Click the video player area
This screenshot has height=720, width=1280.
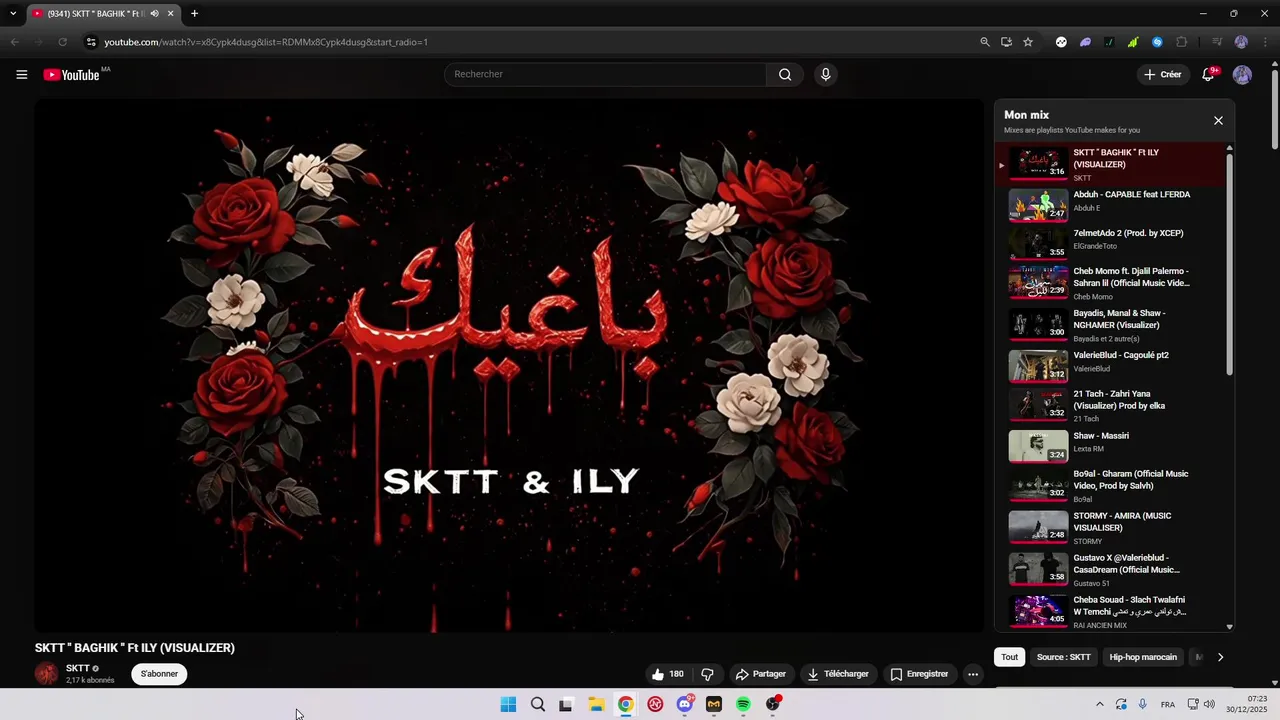(510, 365)
